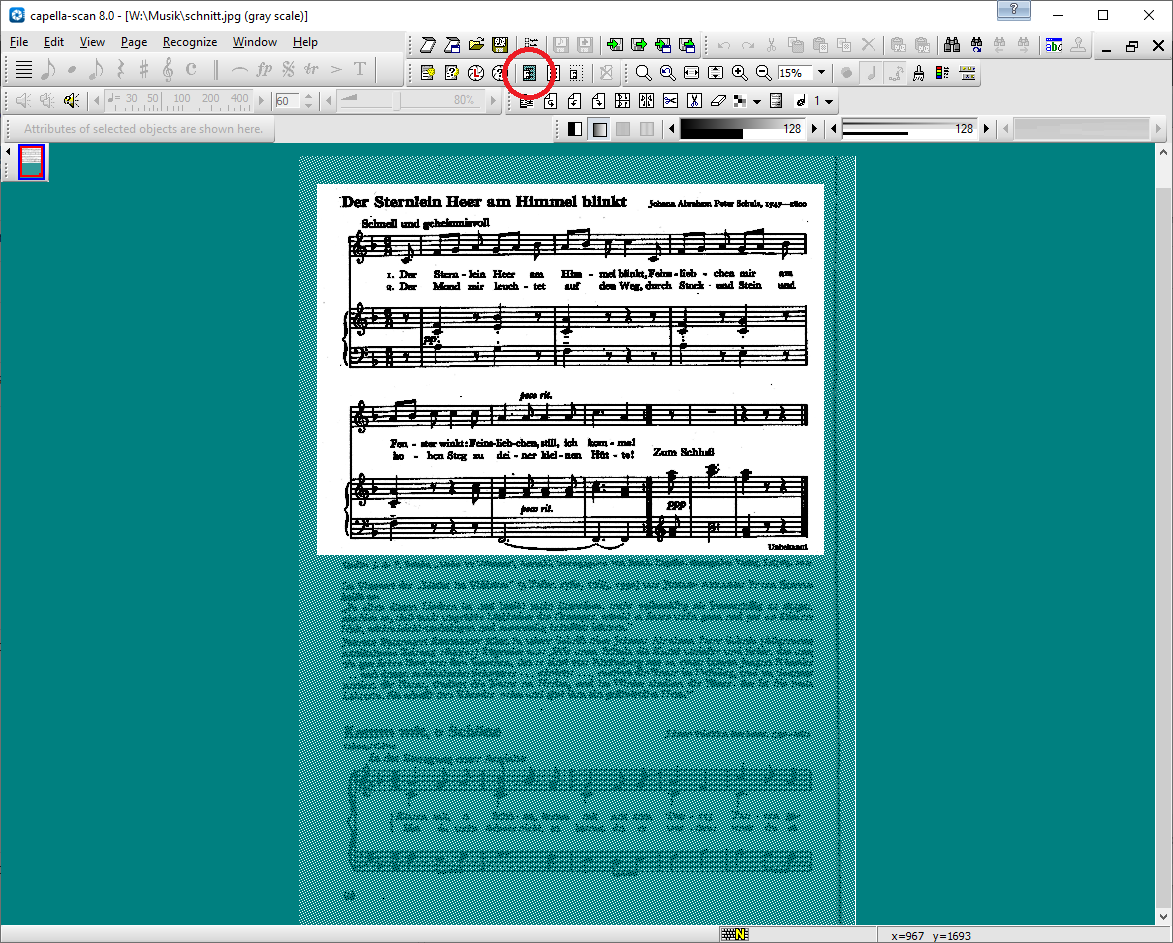Open the Recognize menu

click(x=190, y=42)
